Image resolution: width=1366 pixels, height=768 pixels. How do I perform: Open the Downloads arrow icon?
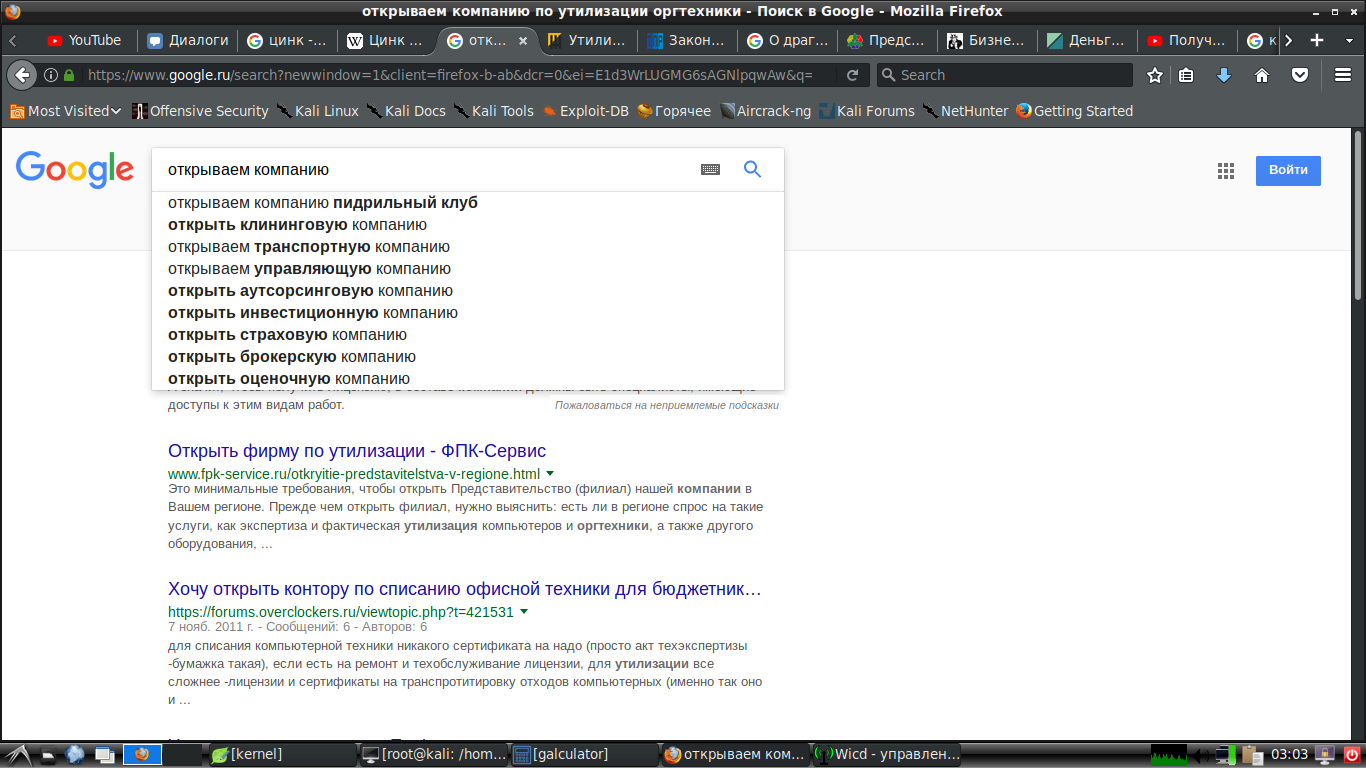click(1224, 75)
